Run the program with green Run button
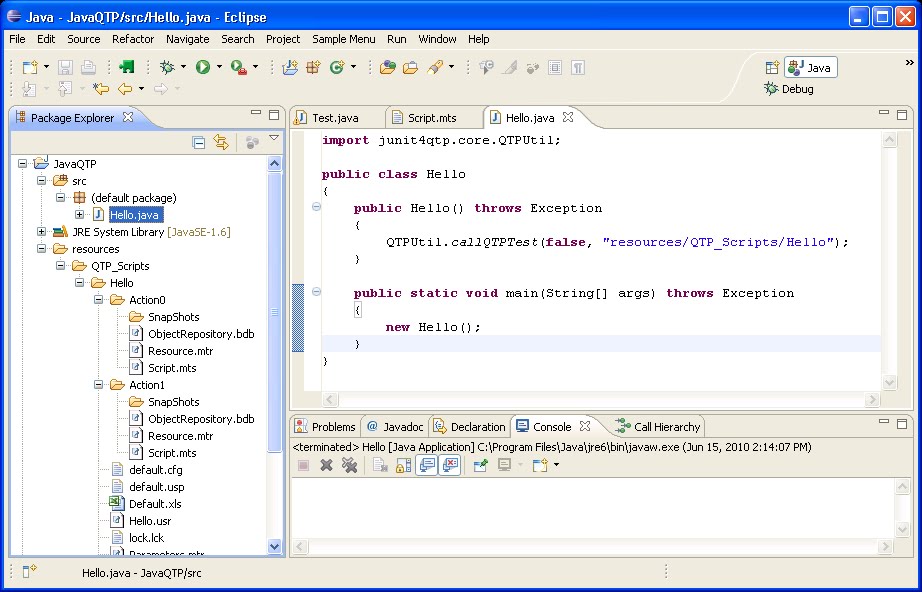 (x=203, y=67)
